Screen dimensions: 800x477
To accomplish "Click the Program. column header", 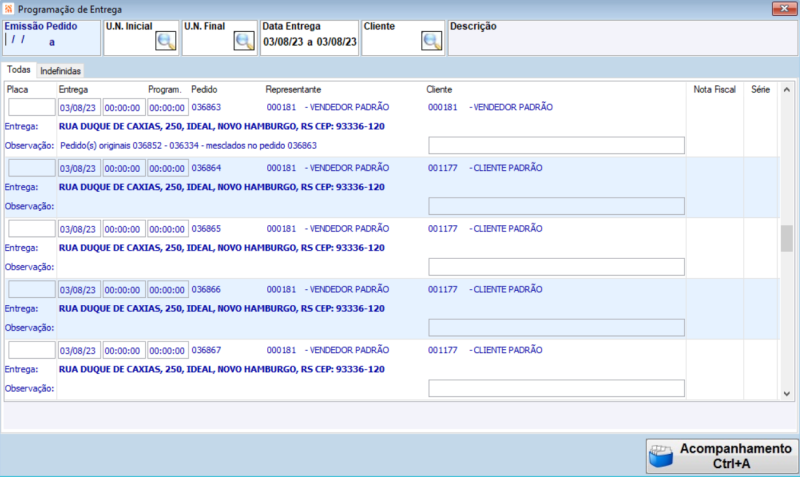I will [165, 89].
